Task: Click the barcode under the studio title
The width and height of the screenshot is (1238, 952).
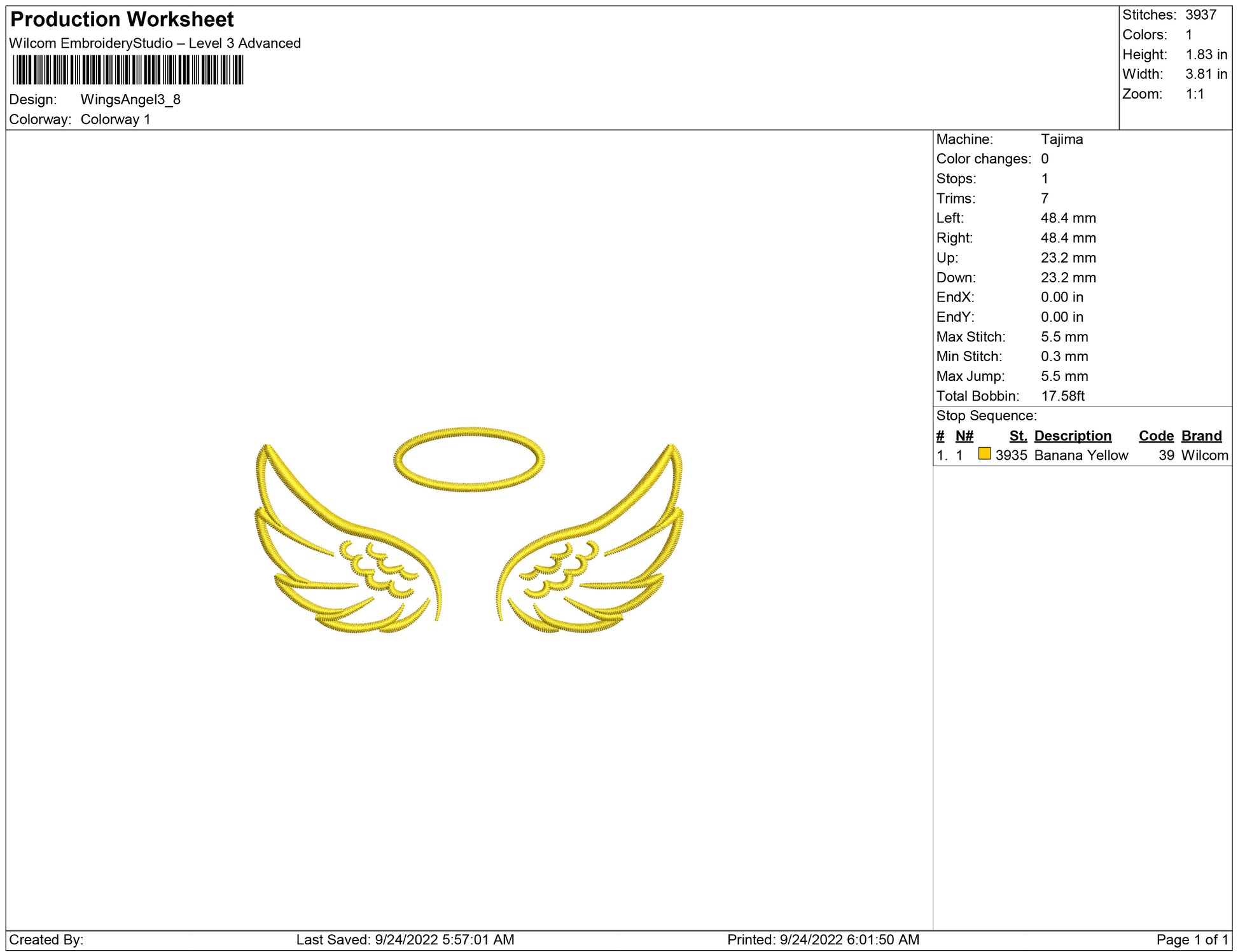Action: (x=128, y=70)
